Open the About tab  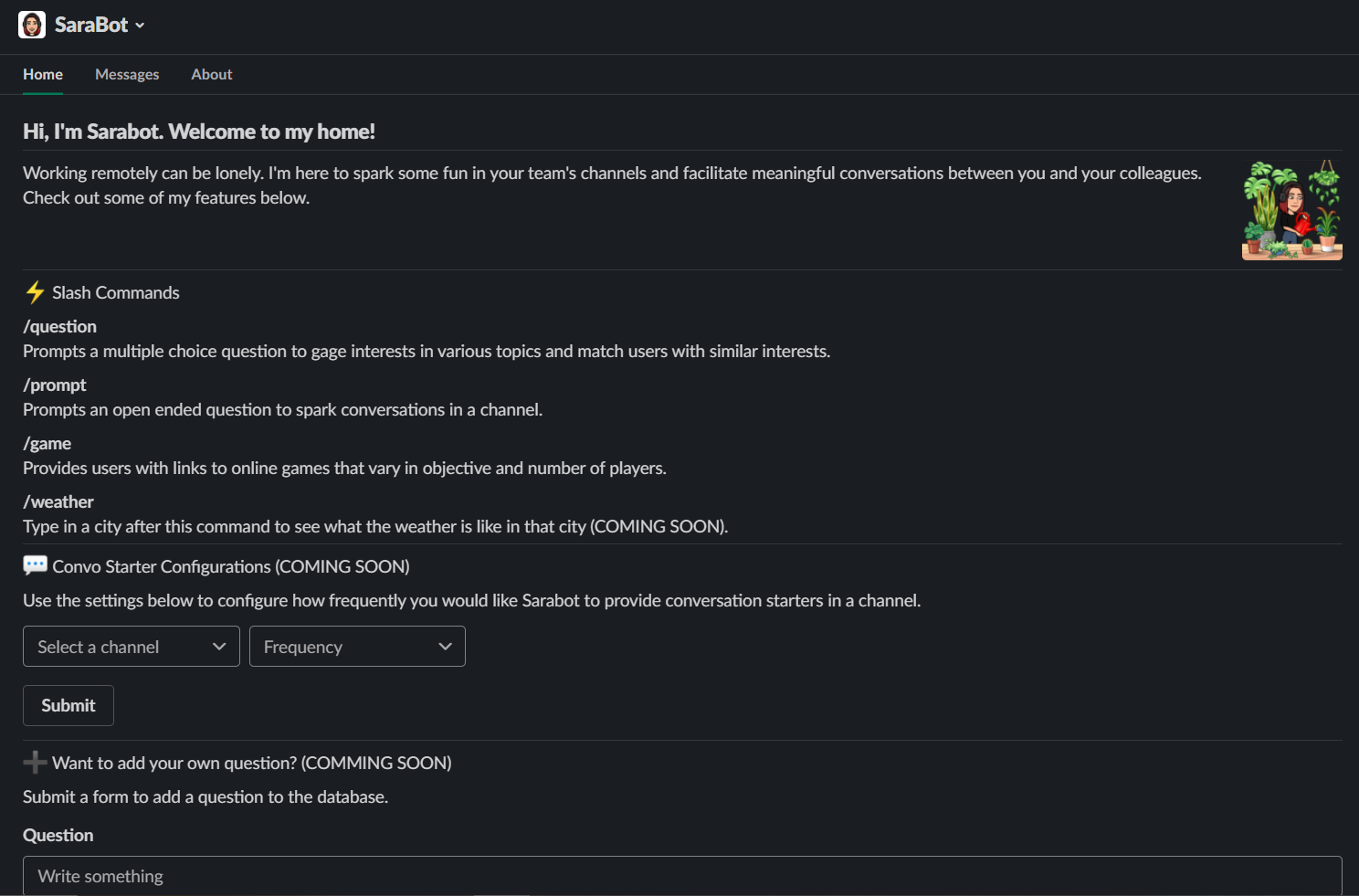pyautogui.click(x=211, y=74)
